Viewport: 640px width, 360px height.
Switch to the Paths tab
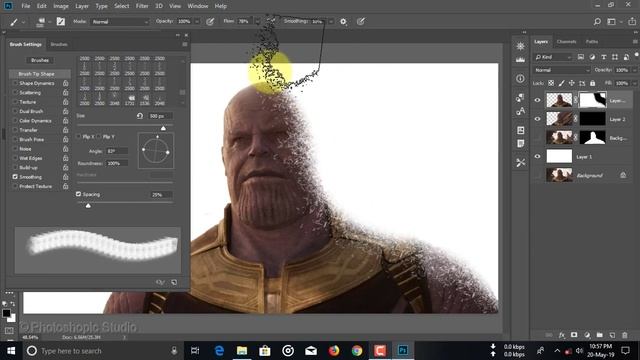point(592,42)
